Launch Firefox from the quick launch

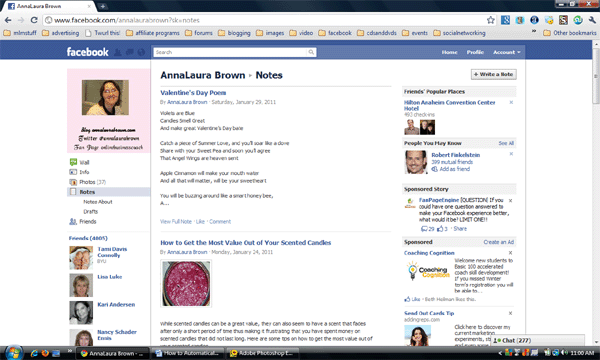click(x=45, y=353)
